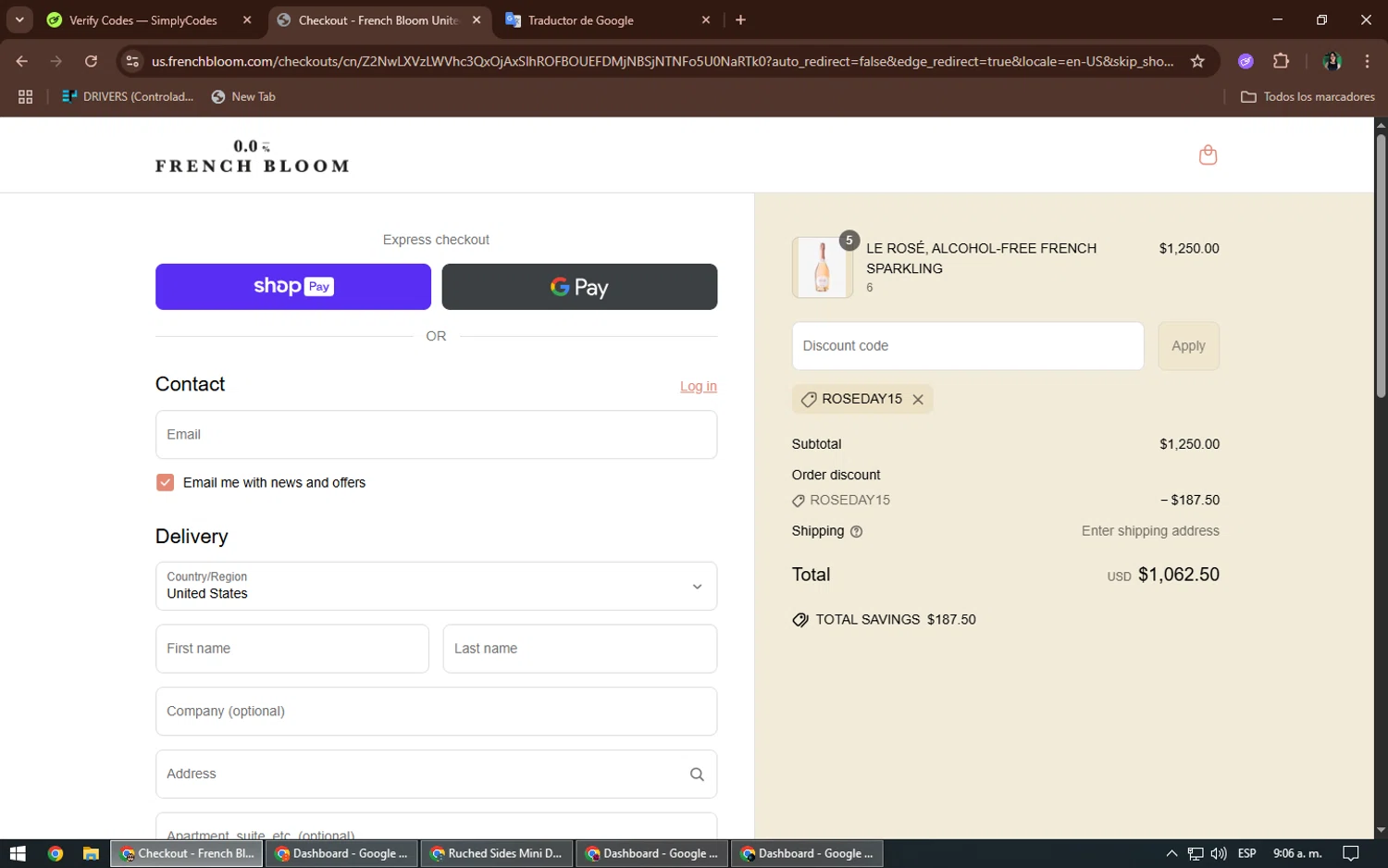The width and height of the screenshot is (1388, 868).
Task: Pay with Shop Pay express checkout
Action: tap(293, 287)
